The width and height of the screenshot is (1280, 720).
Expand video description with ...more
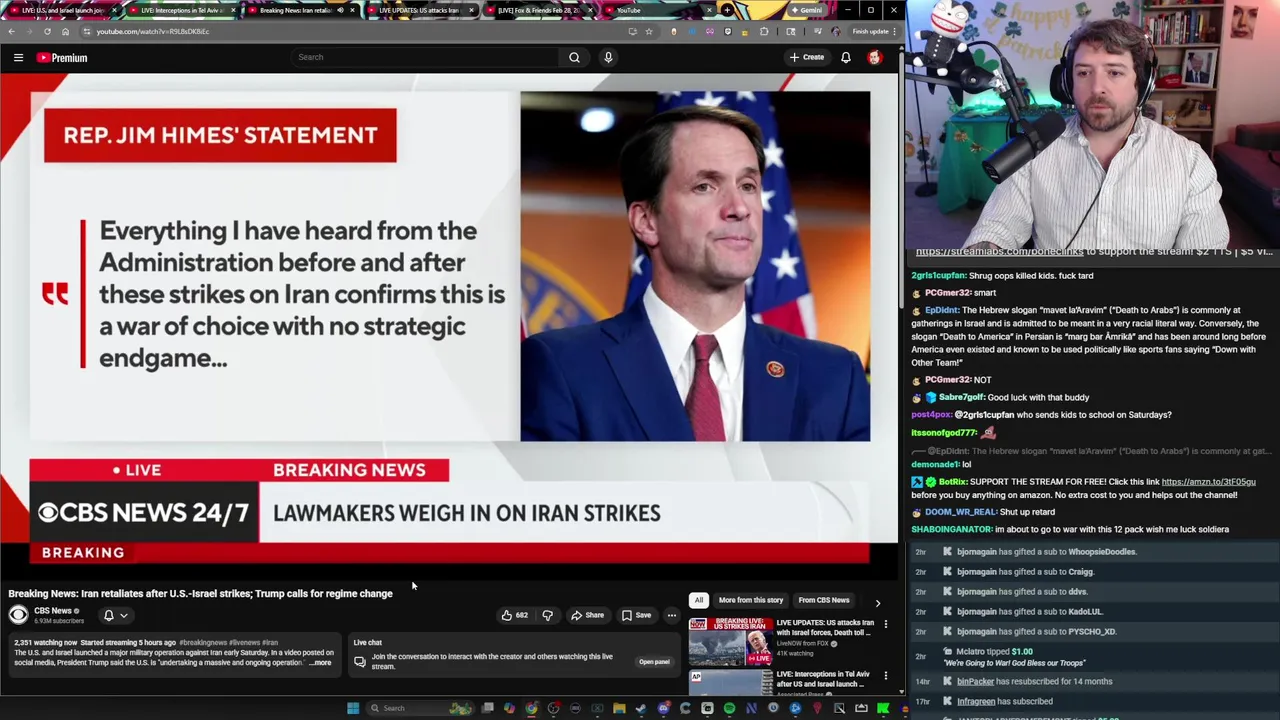(x=321, y=663)
